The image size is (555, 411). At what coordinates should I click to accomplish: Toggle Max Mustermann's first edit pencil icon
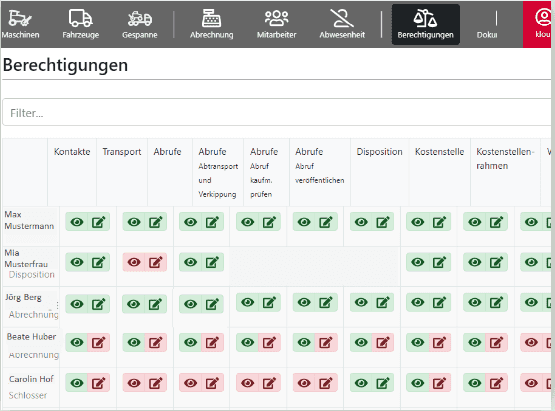click(99, 222)
